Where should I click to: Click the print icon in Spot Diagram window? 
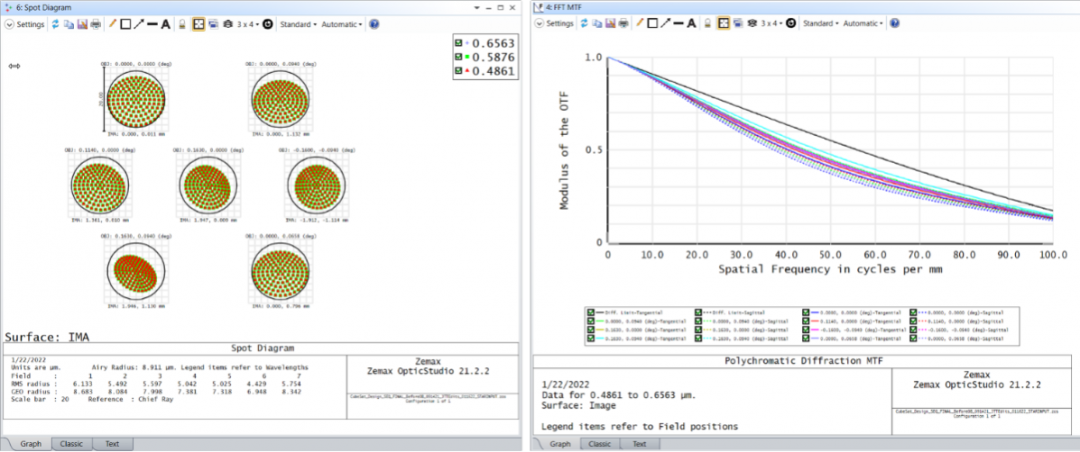pyautogui.click(x=95, y=23)
